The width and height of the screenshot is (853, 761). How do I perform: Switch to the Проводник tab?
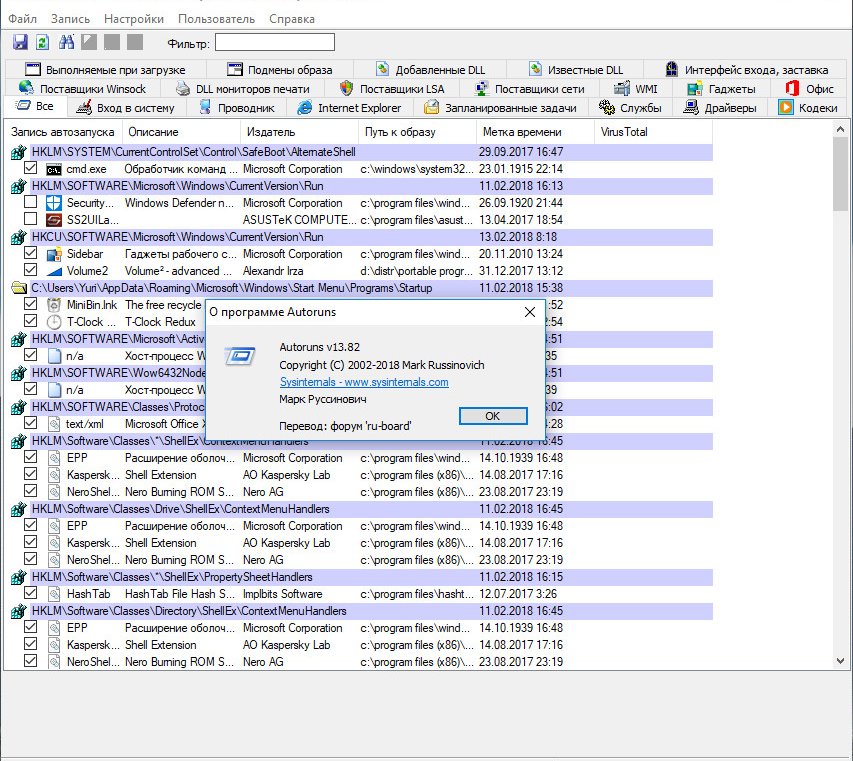238,108
